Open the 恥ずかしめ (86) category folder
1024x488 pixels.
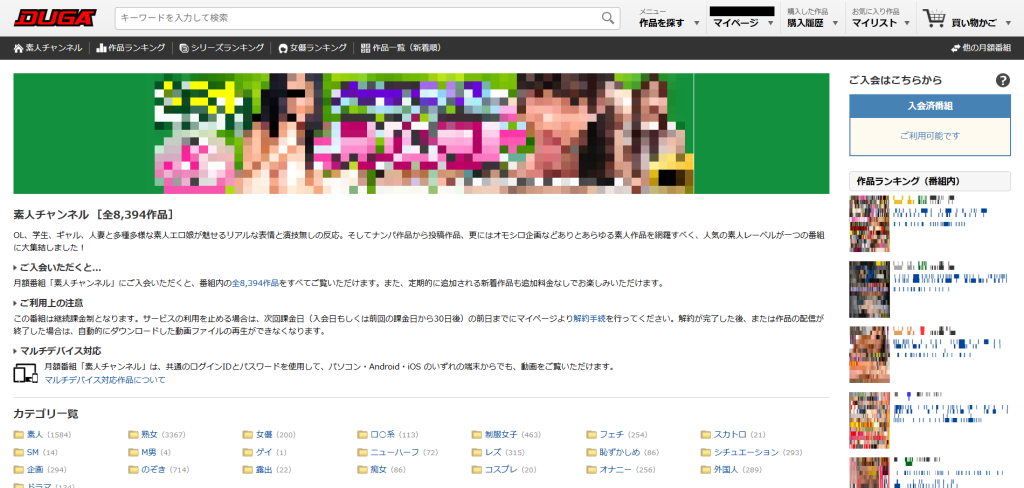click(624, 452)
